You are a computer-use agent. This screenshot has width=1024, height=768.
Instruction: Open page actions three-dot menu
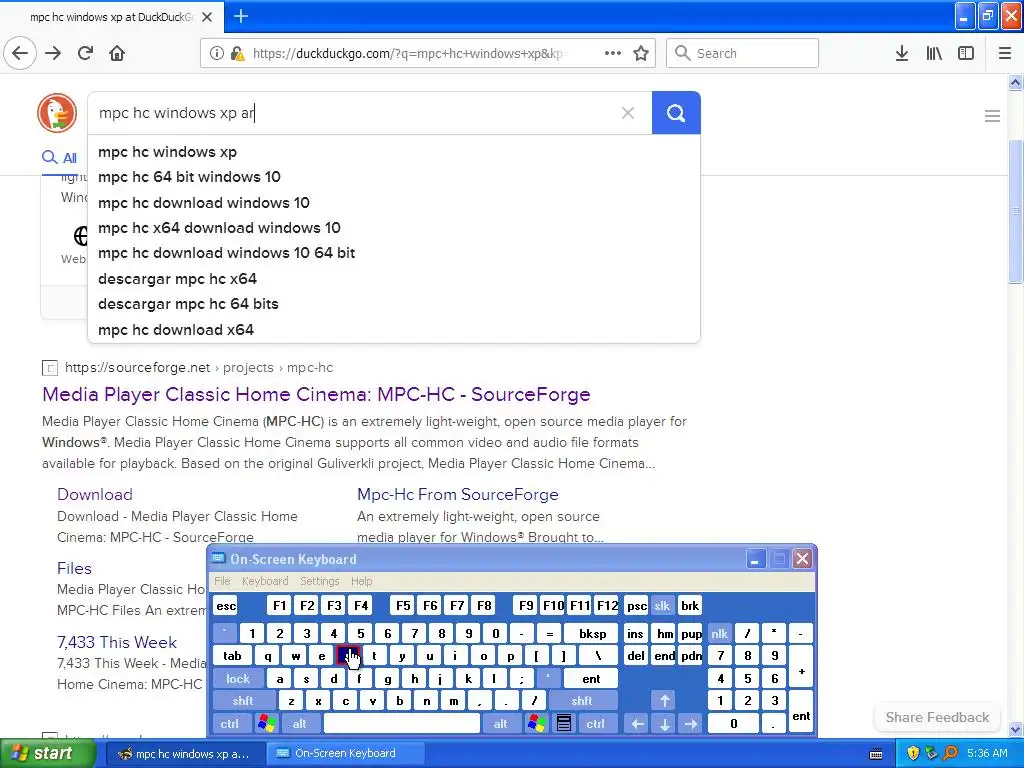click(613, 53)
